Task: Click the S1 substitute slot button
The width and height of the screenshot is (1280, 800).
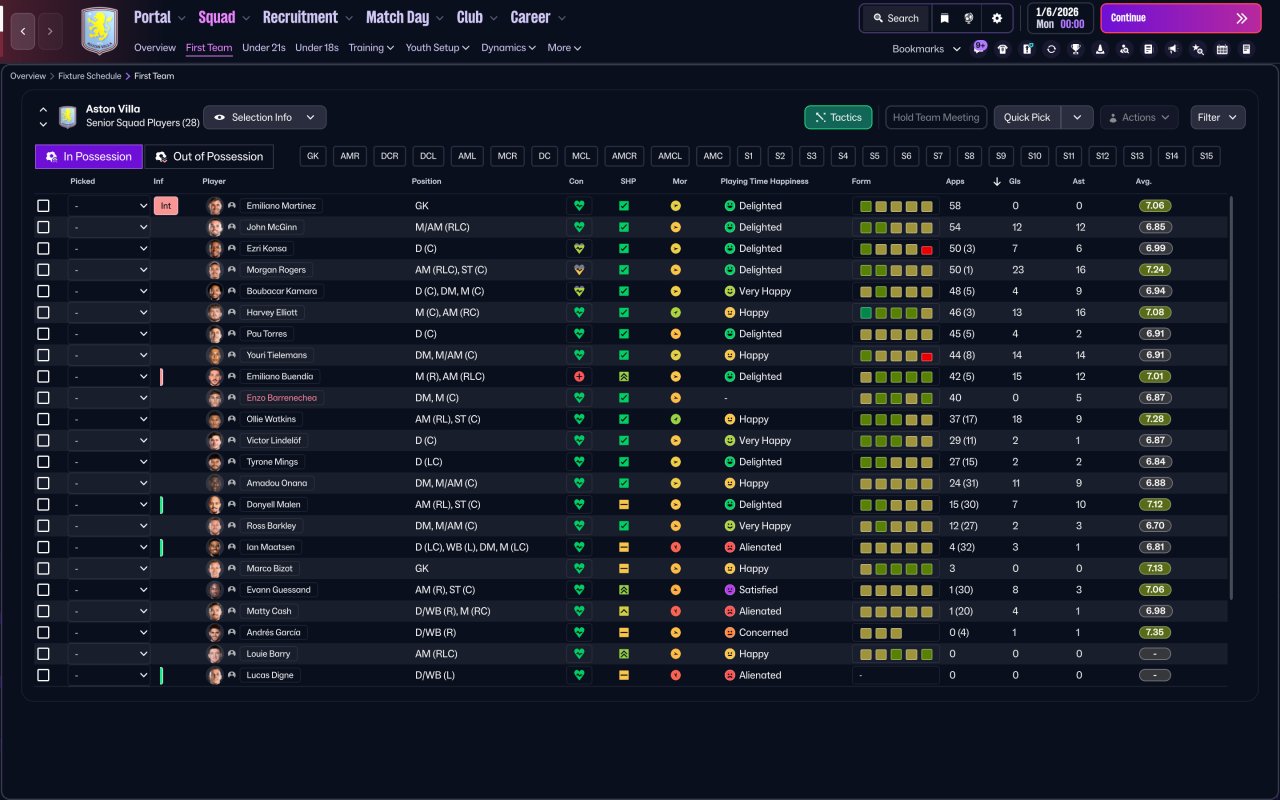Action: point(749,157)
